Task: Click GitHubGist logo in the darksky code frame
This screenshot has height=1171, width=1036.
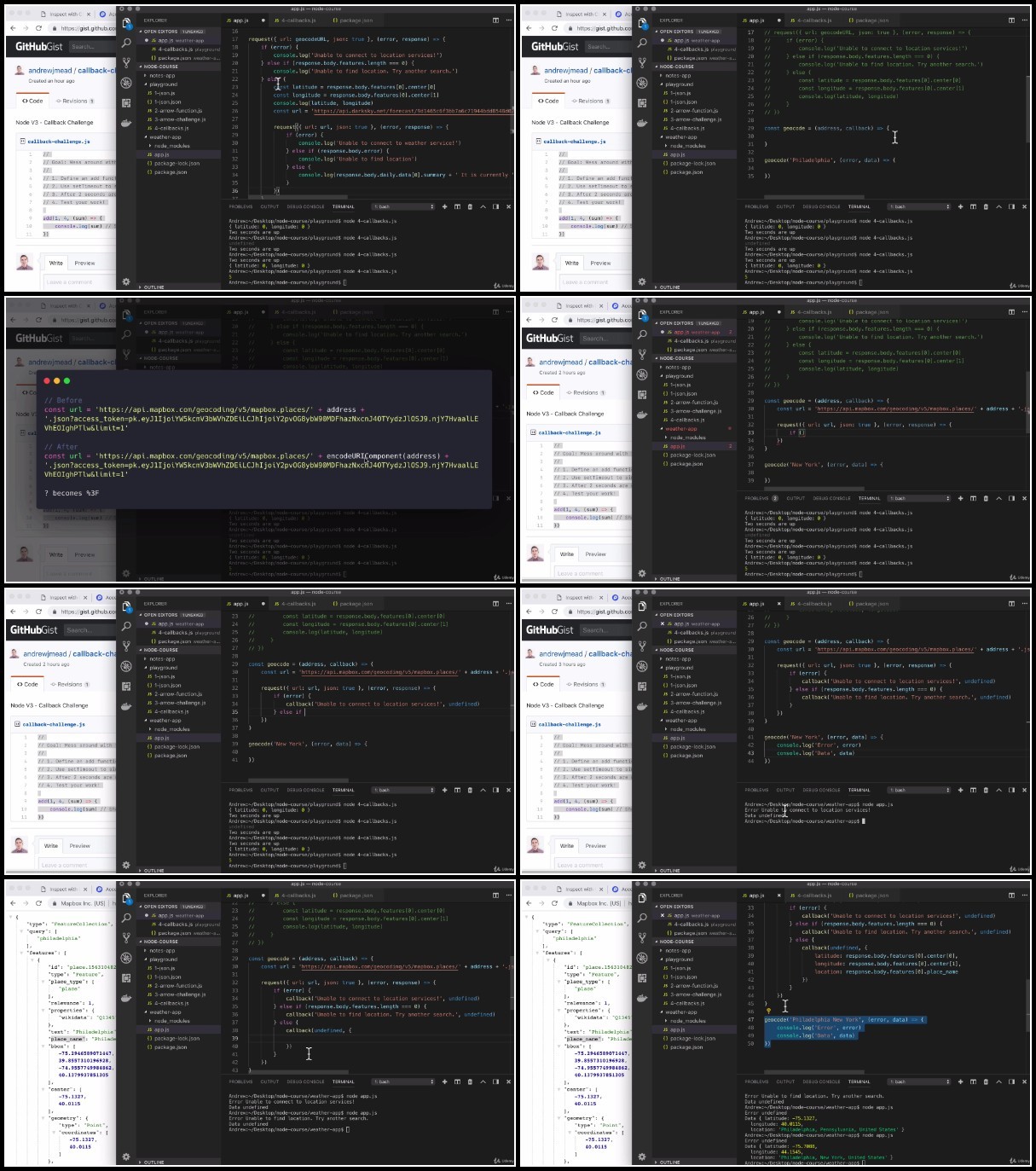Action: pos(38,47)
